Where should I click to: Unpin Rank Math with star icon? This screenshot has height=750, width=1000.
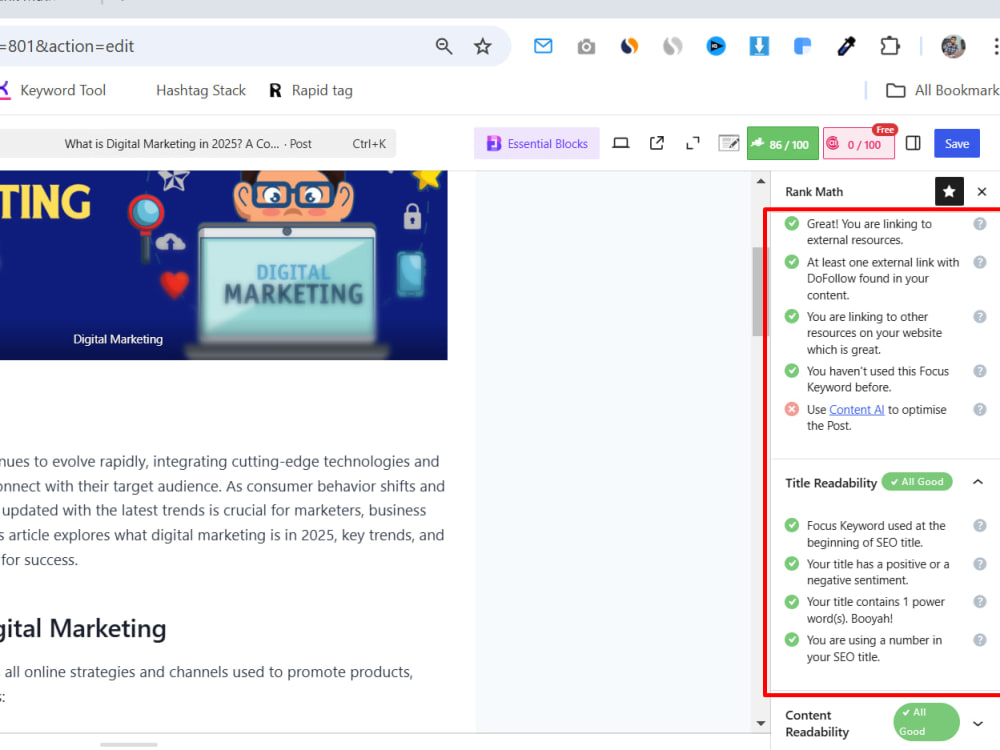coord(949,191)
